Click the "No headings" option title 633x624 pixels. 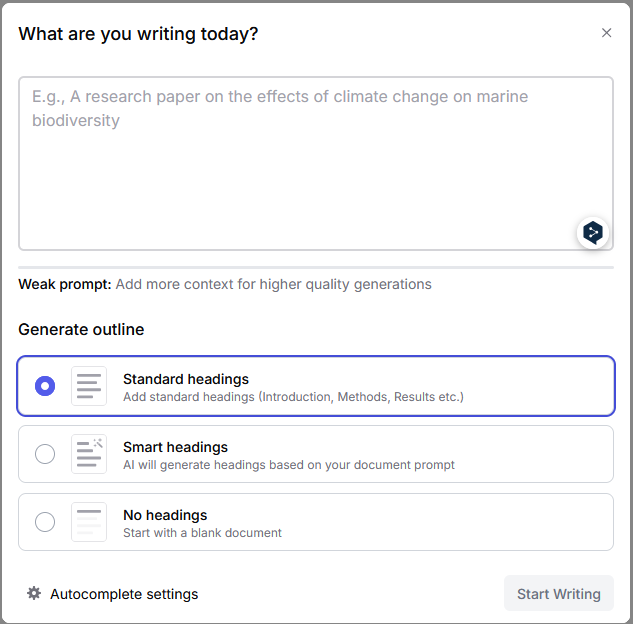(165, 515)
